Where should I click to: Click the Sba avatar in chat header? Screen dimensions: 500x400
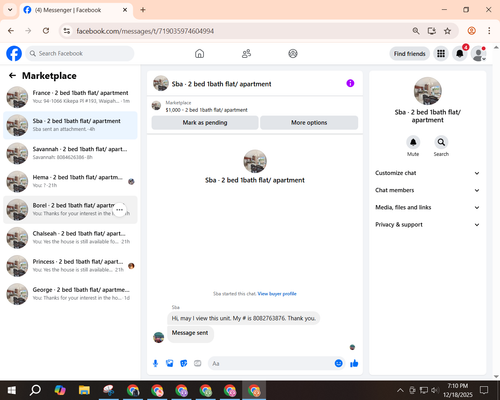click(x=161, y=83)
